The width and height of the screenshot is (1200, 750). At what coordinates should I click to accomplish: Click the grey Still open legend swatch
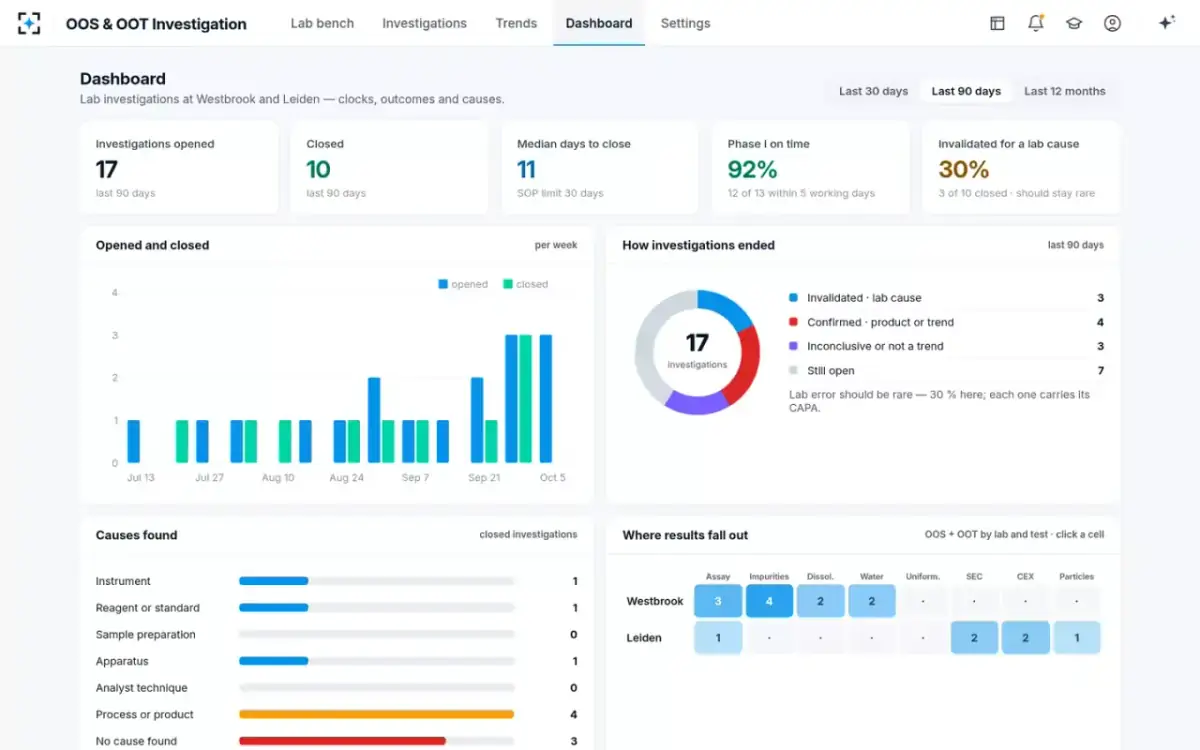pyautogui.click(x=794, y=371)
